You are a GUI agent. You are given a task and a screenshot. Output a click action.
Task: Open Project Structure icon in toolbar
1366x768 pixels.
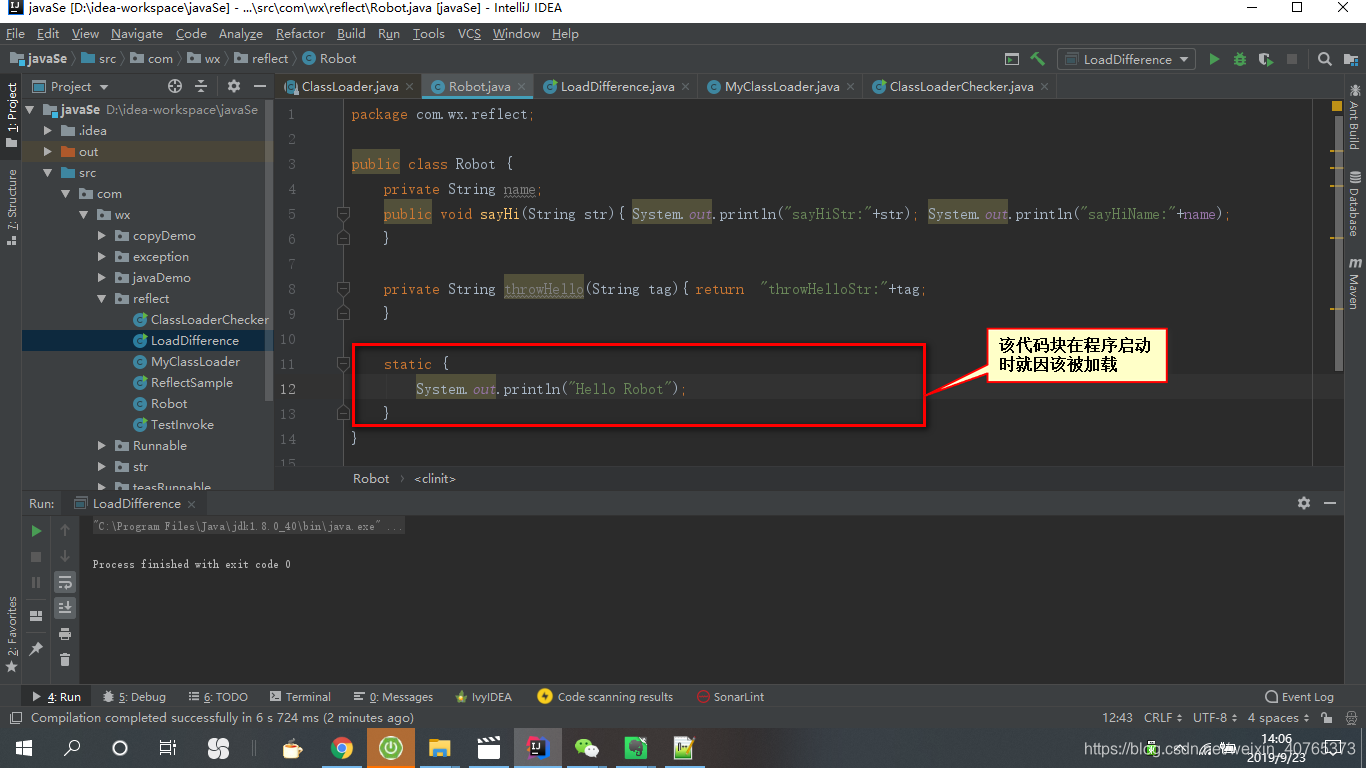click(x=1349, y=59)
